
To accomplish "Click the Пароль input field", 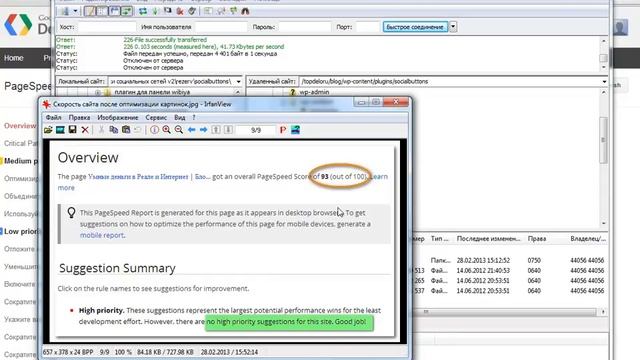I will 304,27.
